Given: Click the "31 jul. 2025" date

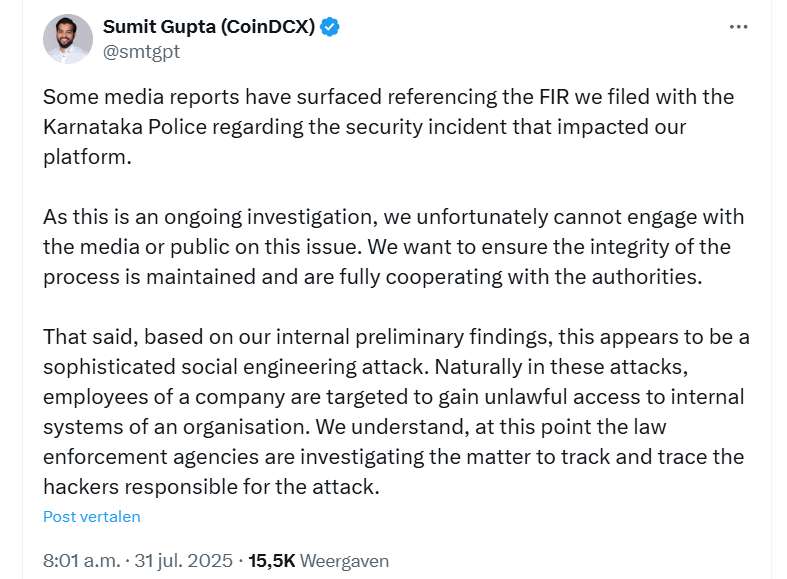Looking at the screenshot, I should 184,560.
